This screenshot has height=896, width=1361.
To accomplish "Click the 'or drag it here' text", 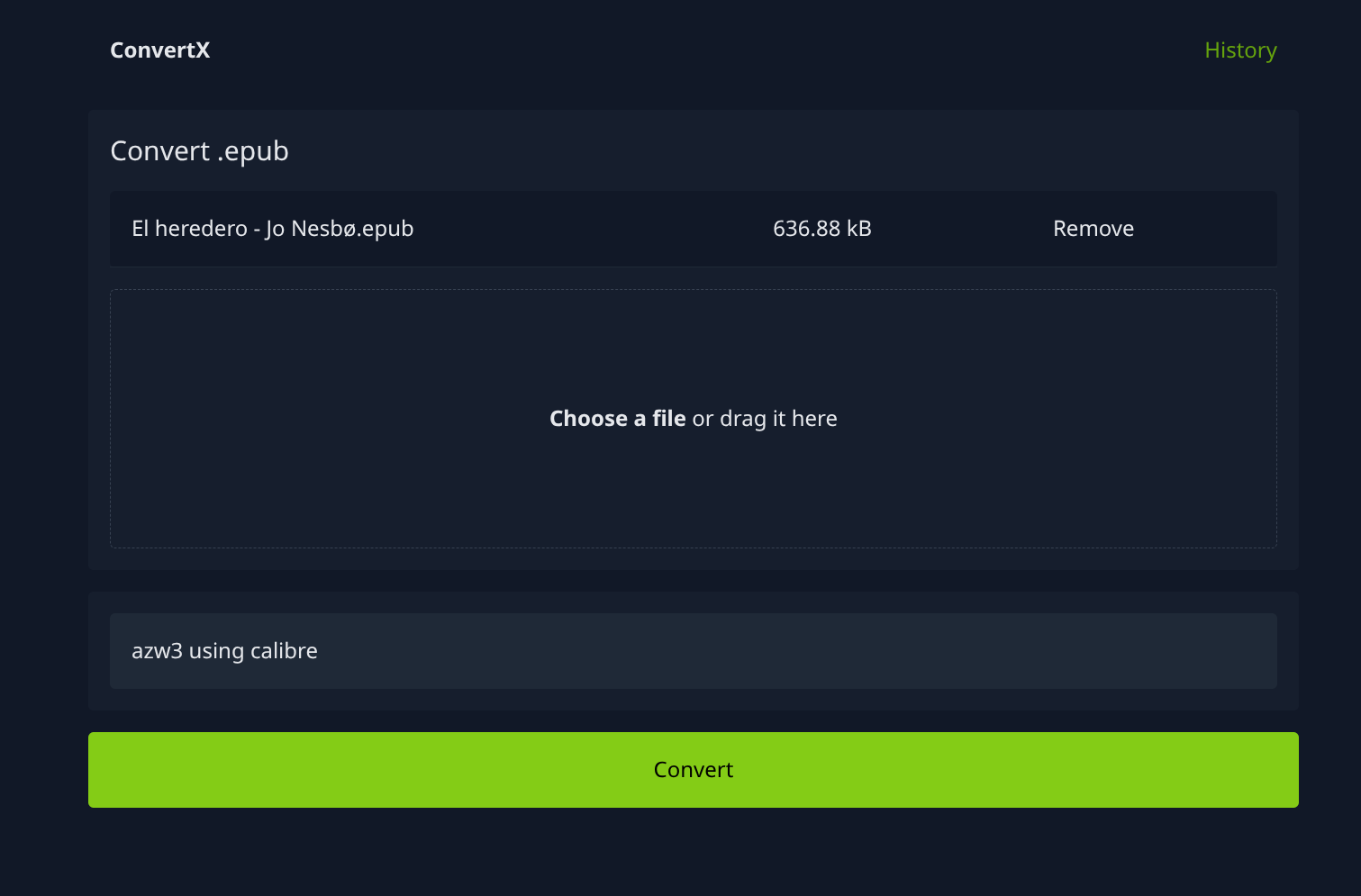I will [765, 419].
